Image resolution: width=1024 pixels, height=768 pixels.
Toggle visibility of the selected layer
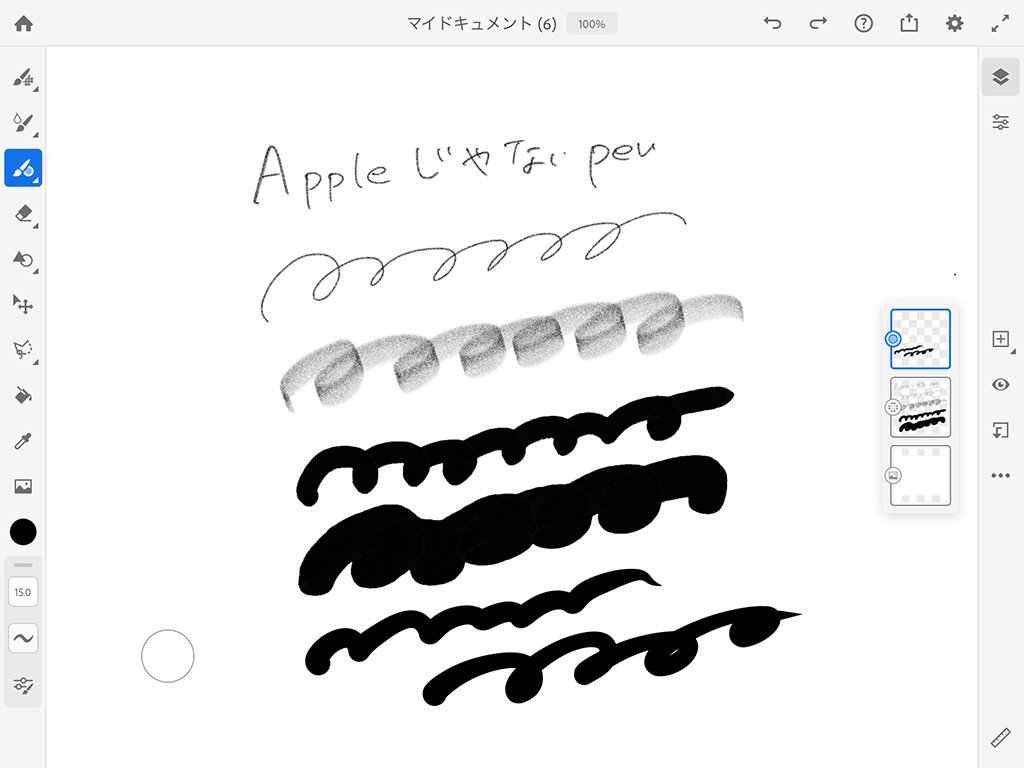1000,385
